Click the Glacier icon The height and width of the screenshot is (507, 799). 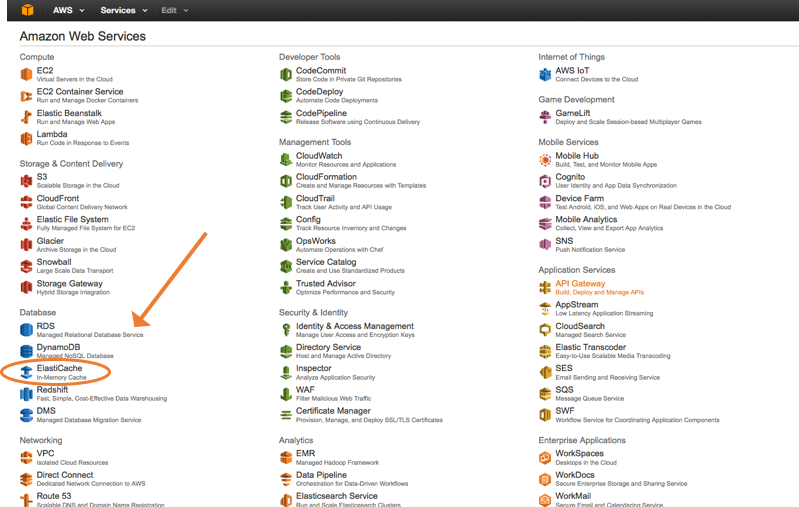(x=26, y=245)
